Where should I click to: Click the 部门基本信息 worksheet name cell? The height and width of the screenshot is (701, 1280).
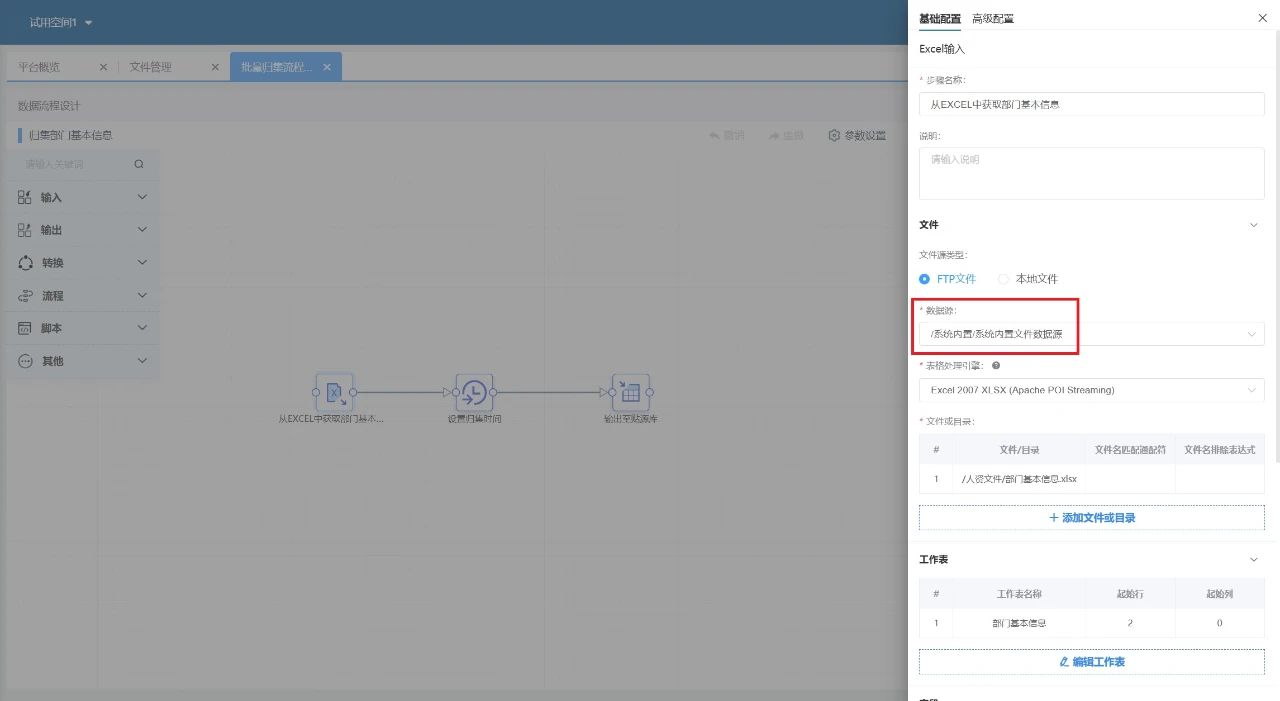click(1019, 623)
